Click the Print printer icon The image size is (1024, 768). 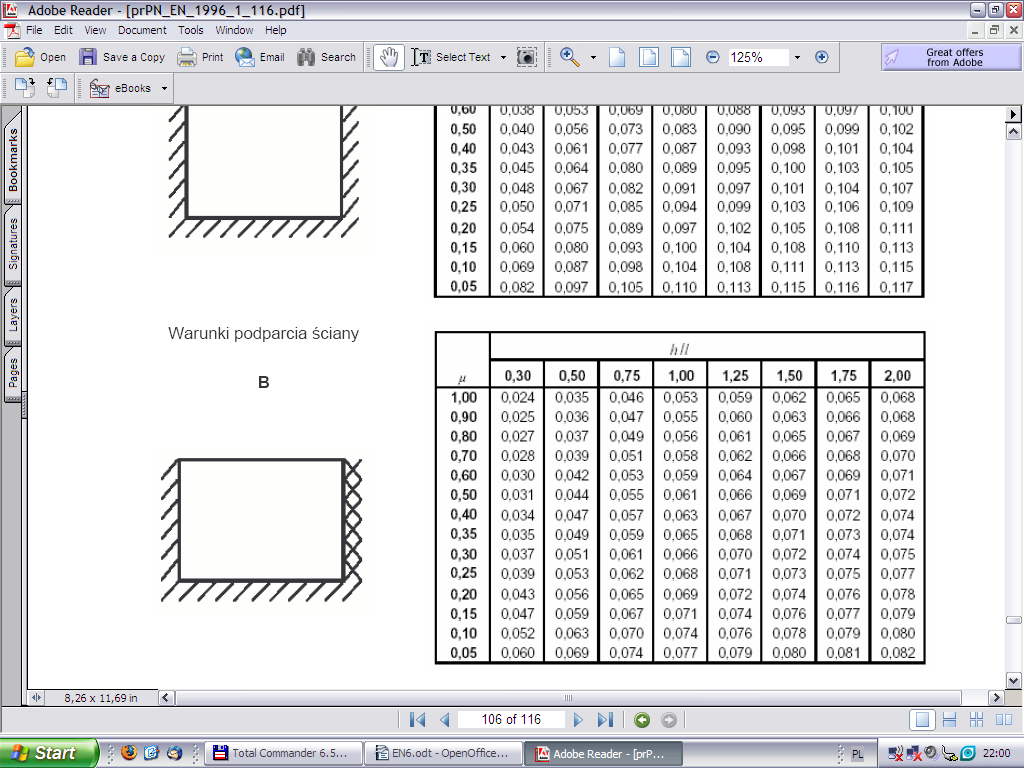coord(187,57)
